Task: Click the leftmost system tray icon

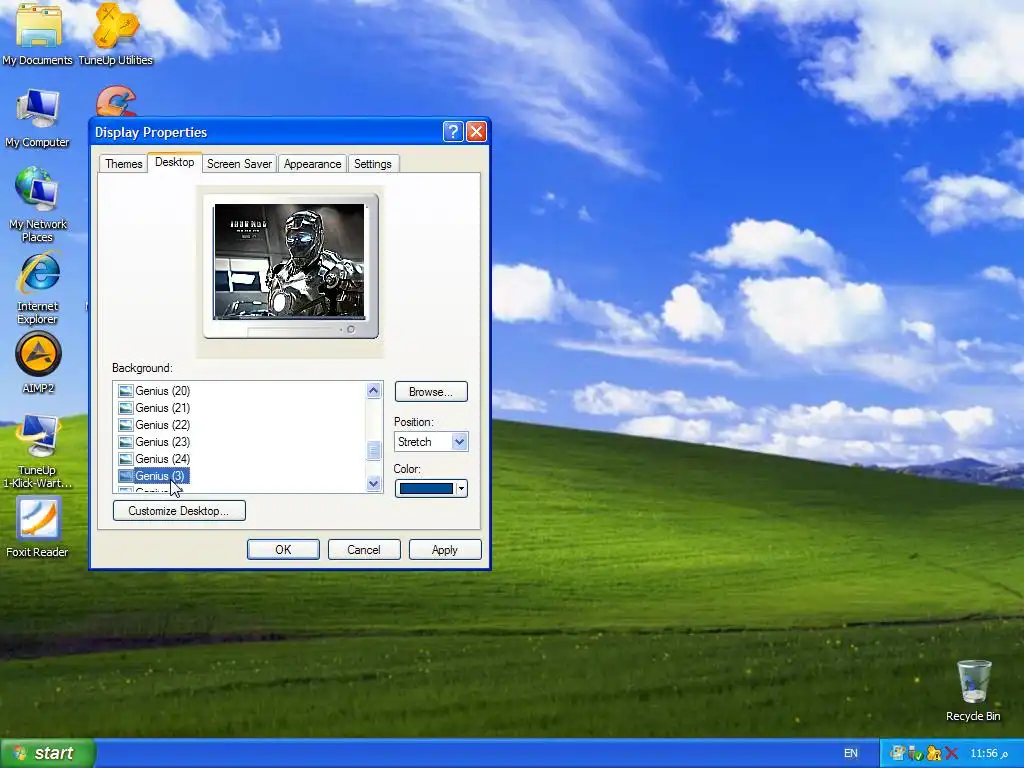Action: [897, 754]
